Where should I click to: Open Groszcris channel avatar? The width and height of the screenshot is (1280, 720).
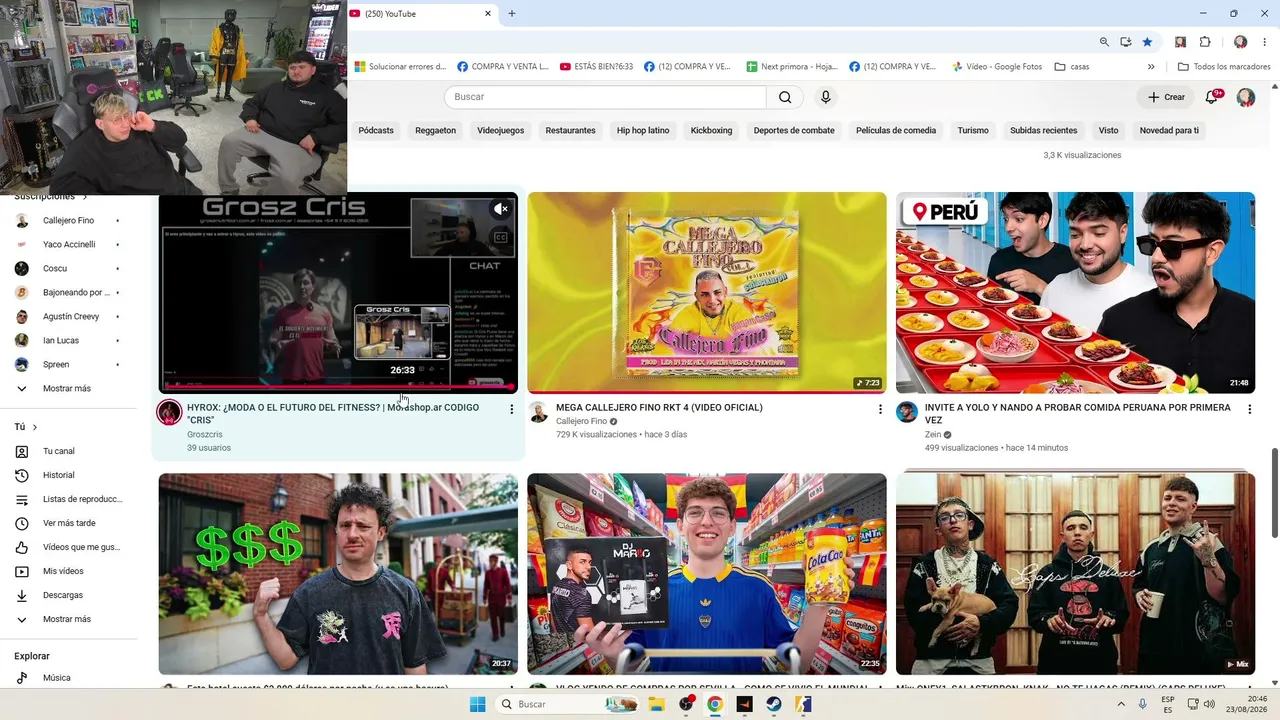pyautogui.click(x=169, y=413)
